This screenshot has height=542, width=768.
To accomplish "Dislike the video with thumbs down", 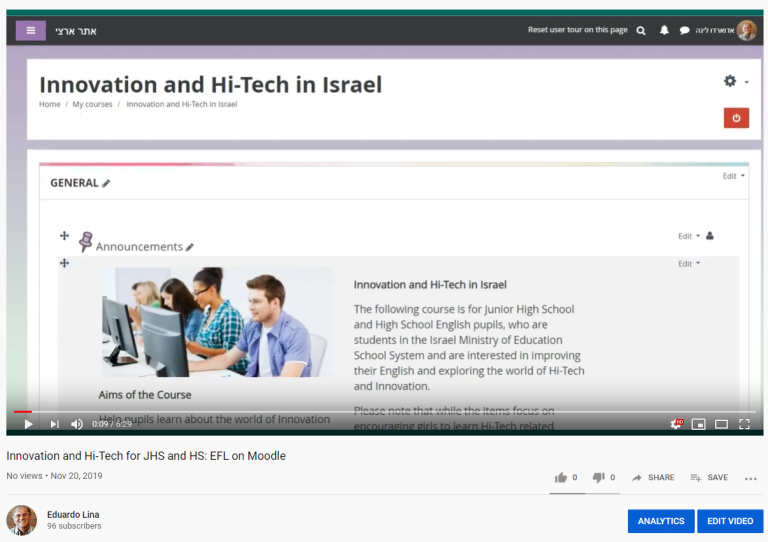I will (x=599, y=477).
